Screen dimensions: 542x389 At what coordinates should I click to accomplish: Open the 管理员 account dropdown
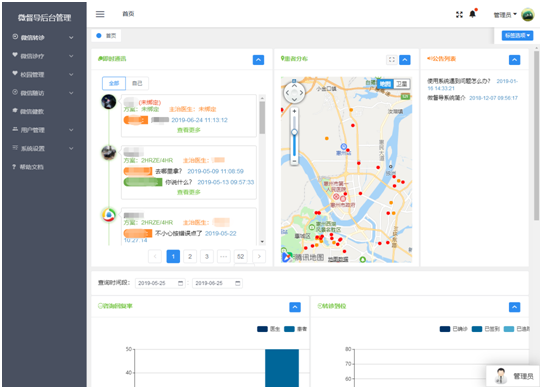(x=505, y=15)
